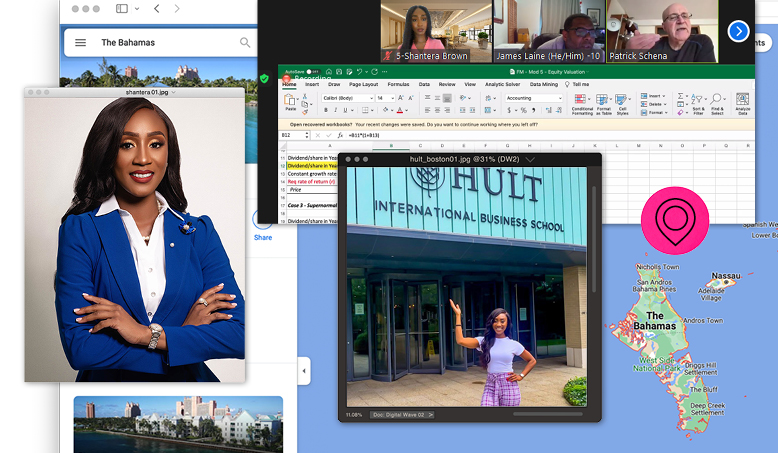Viewport: 778px width, 453px height.
Task: Click the browser back arrow
Action: [x=157, y=8]
